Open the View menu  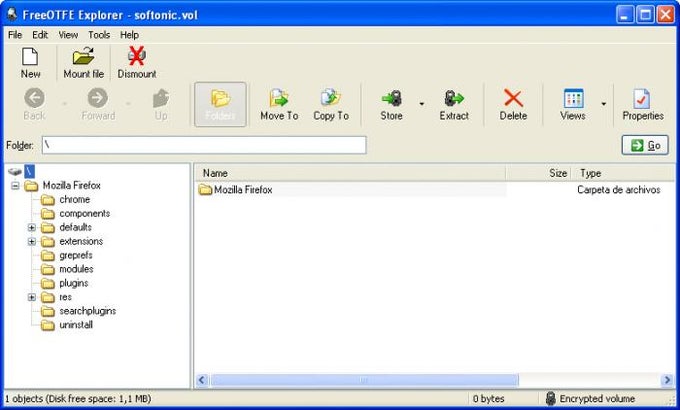tap(68, 35)
